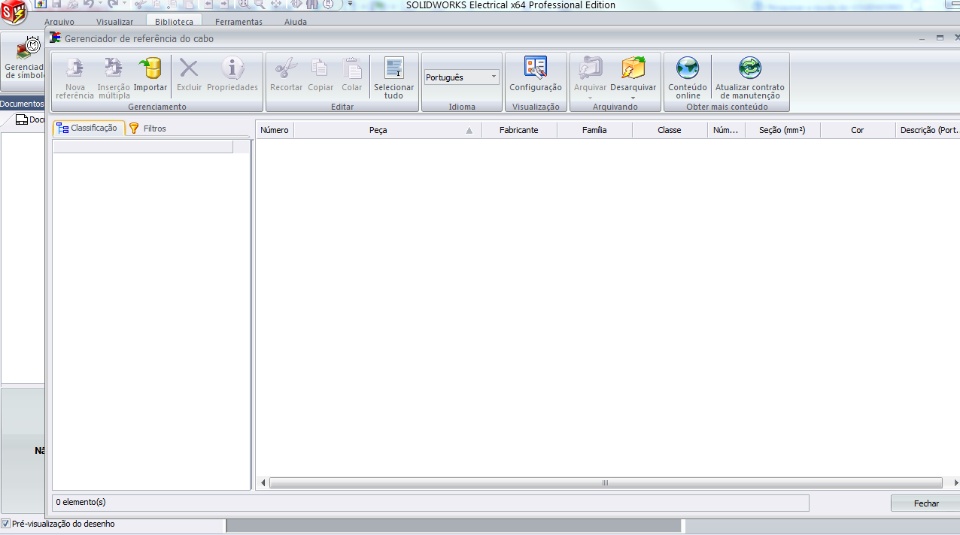
Task: Click the scrollbar right arrow
Action: click(x=956, y=483)
